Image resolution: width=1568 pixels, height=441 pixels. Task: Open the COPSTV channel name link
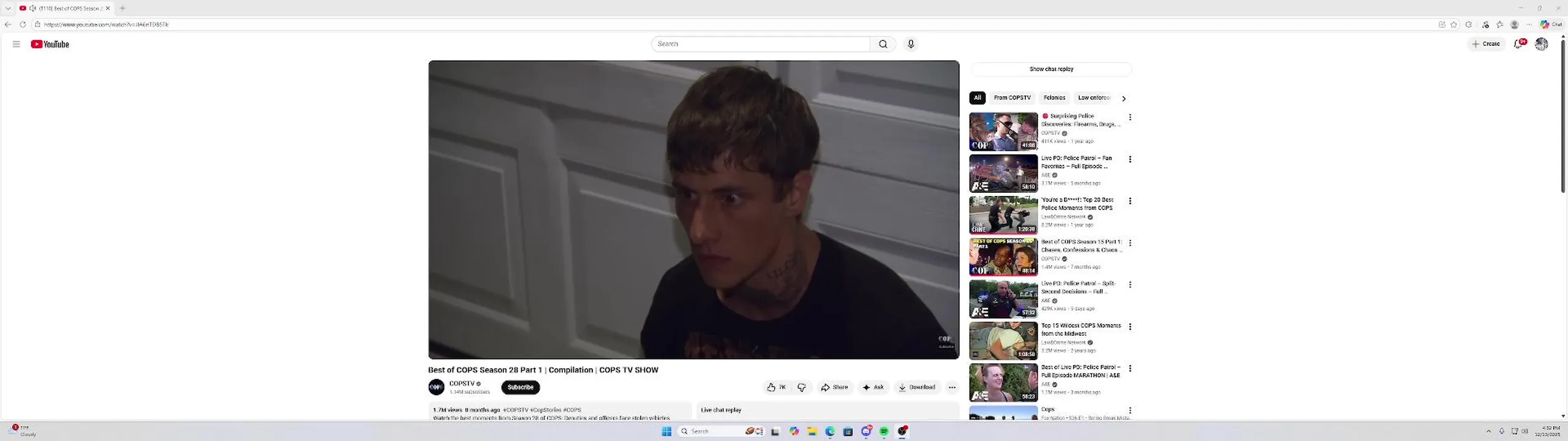(x=462, y=383)
